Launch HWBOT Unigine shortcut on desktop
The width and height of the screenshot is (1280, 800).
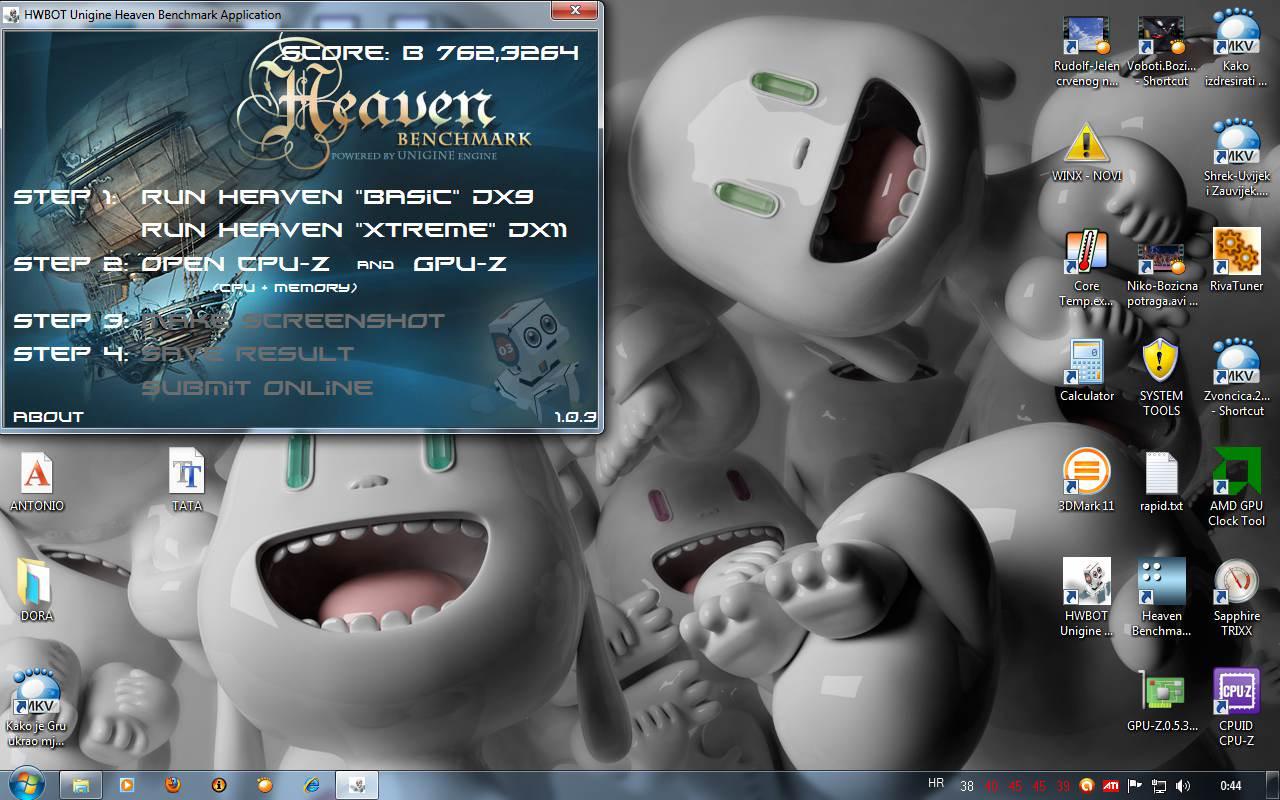1086,597
